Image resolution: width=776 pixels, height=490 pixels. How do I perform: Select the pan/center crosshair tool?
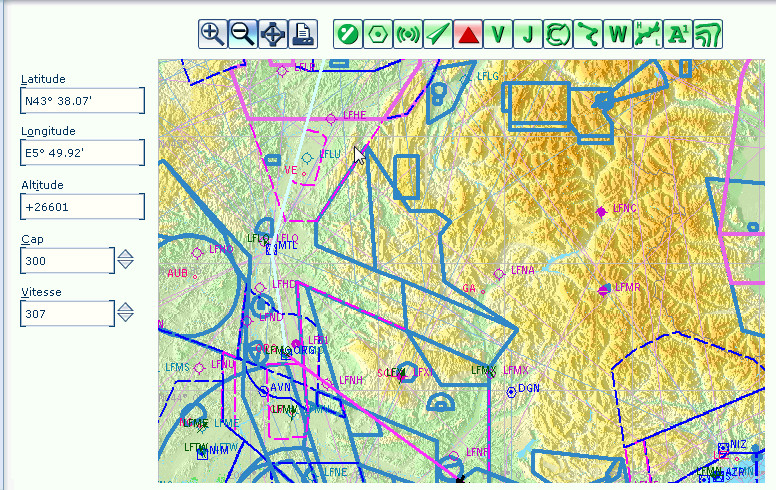click(x=272, y=34)
